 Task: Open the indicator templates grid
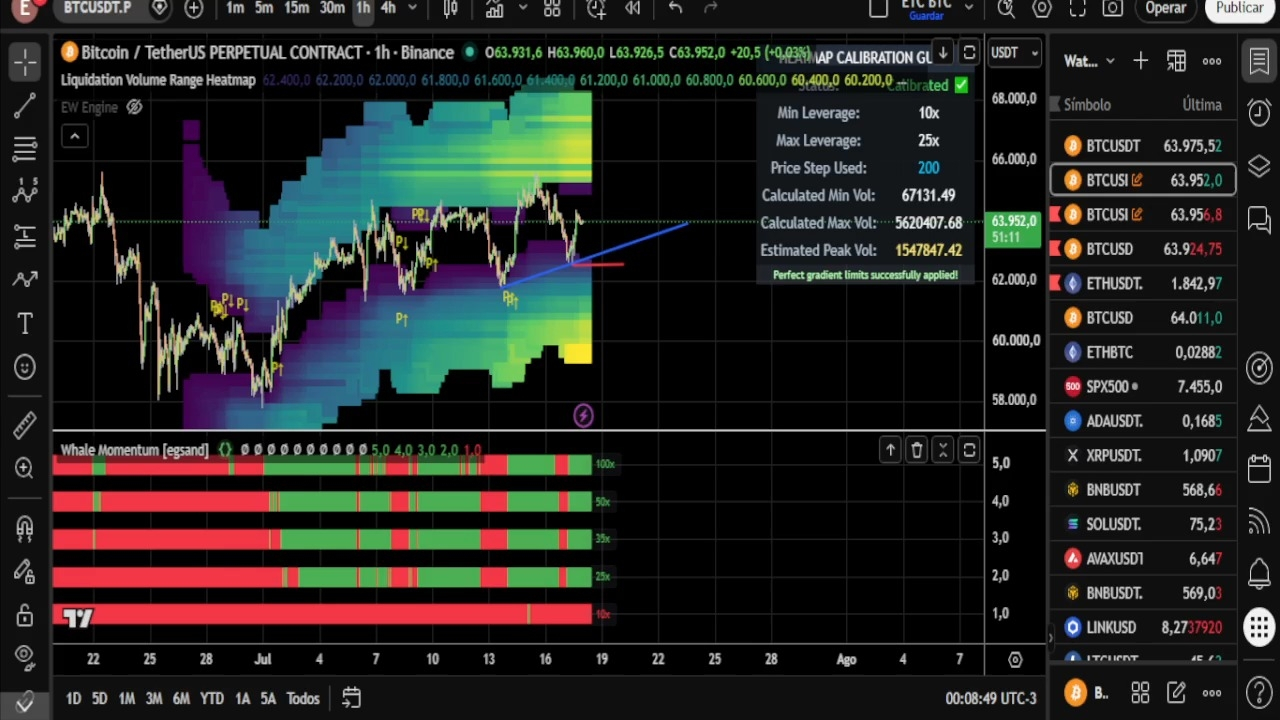pos(552,8)
